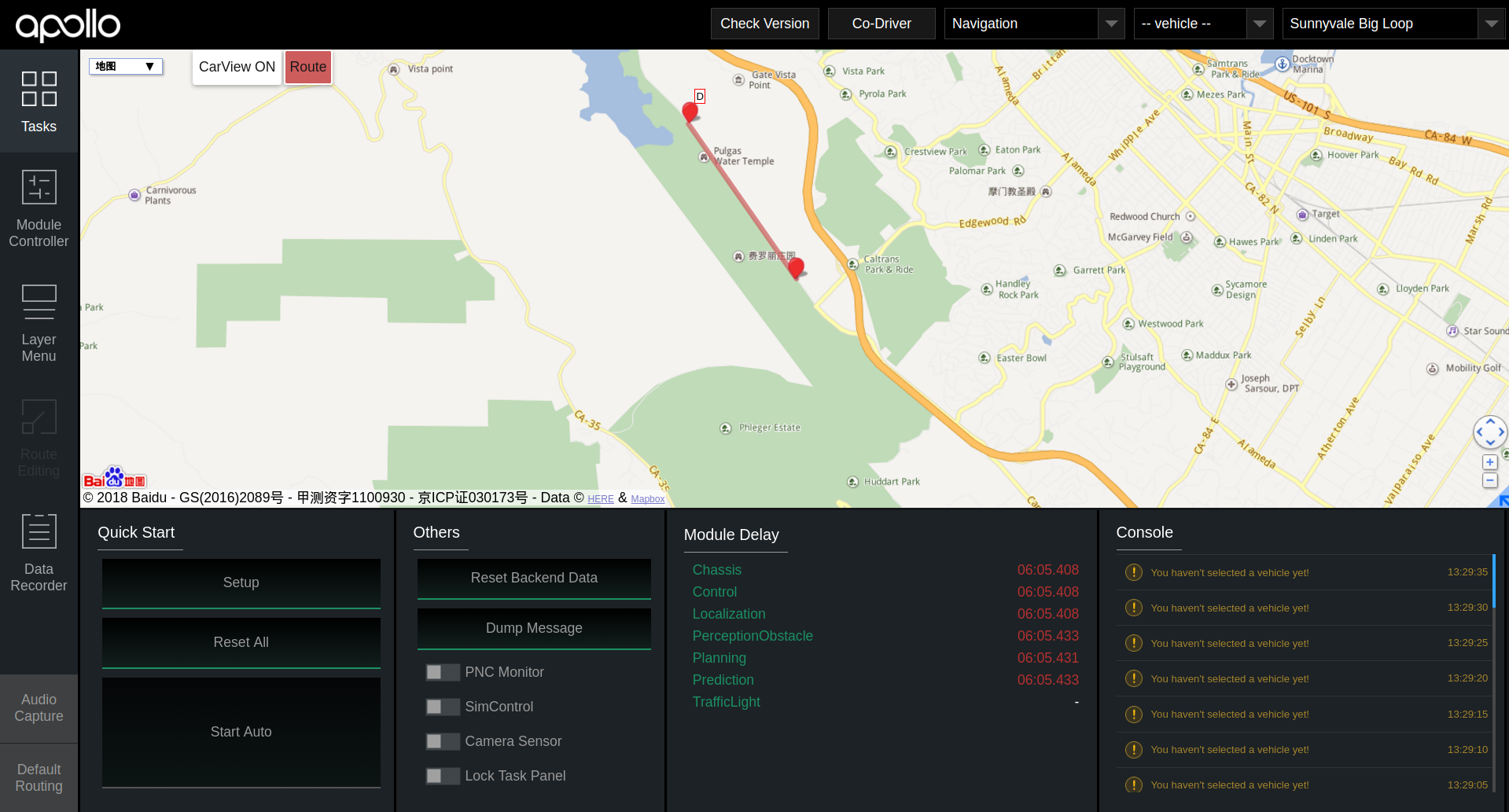Viewport: 1509px width, 812px height.
Task: Click the Prediction module label
Action: [x=723, y=680]
